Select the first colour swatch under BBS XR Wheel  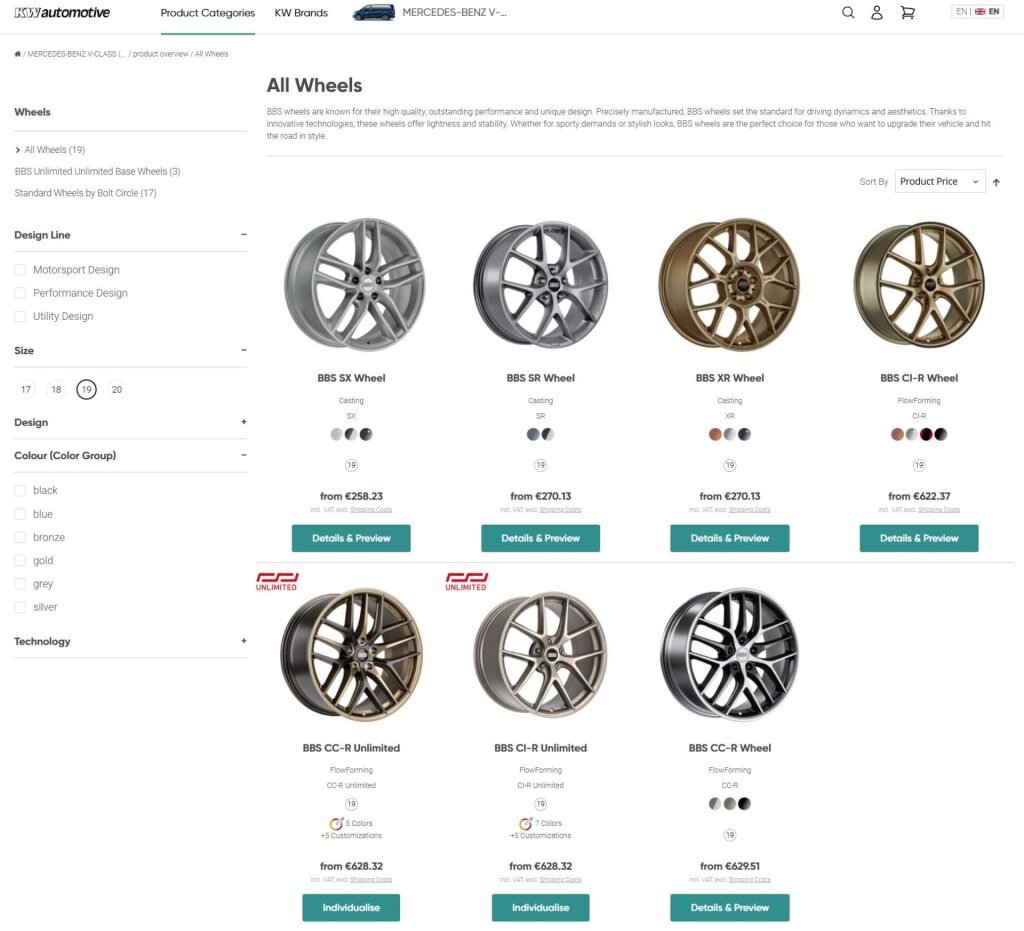715,434
